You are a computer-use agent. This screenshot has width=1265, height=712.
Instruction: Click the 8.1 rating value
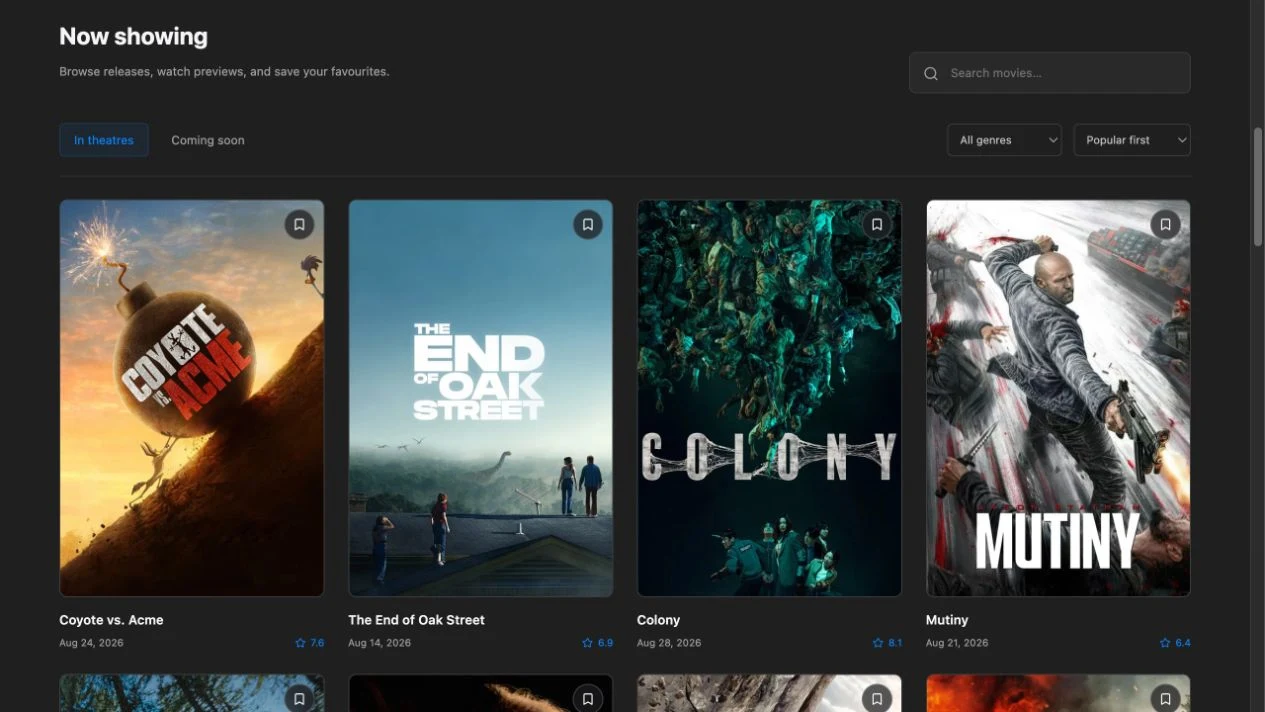coord(895,643)
